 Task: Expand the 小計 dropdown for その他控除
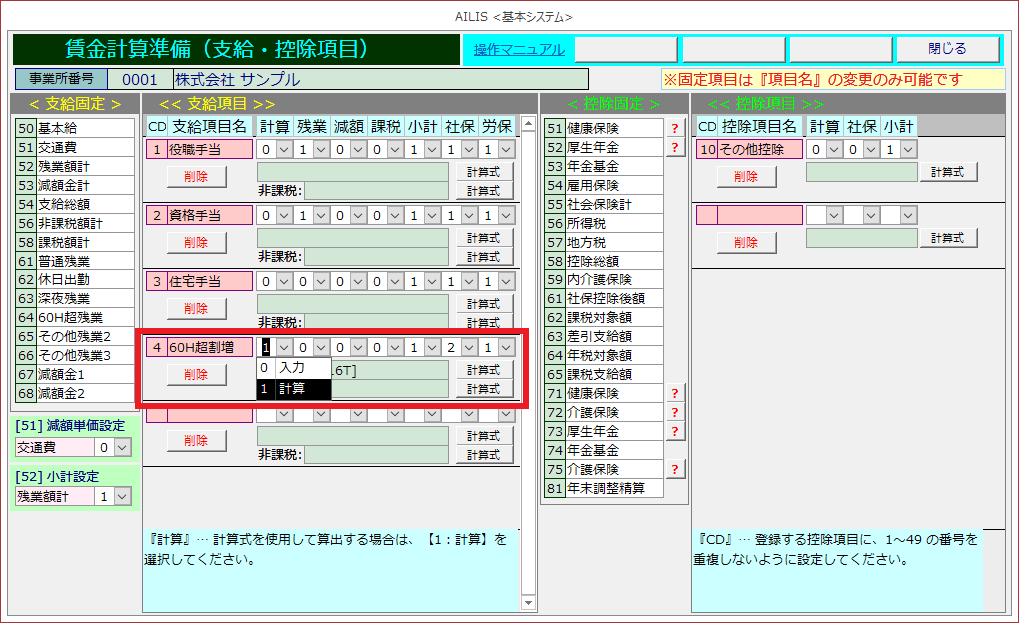tap(908, 149)
